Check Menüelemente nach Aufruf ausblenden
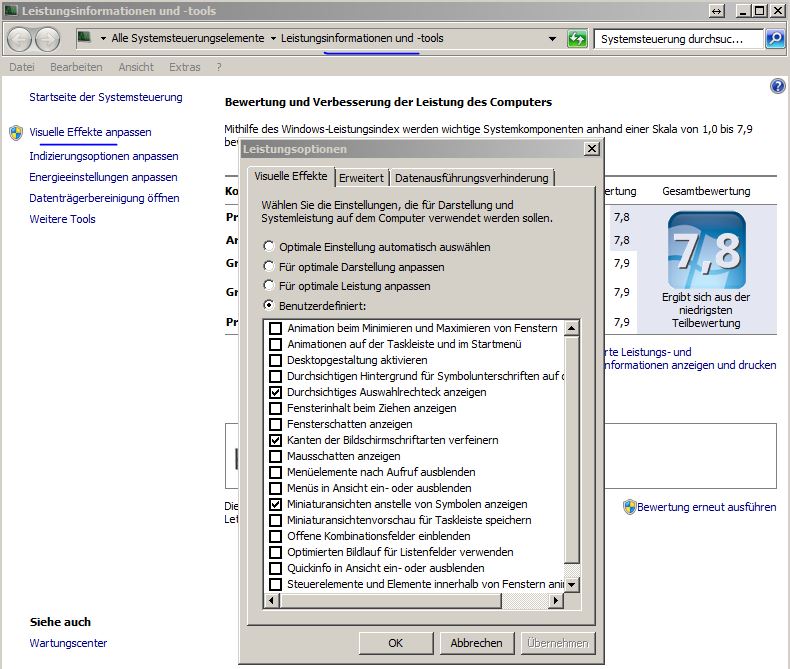The height and width of the screenshot is (669, 790). point(275,473)
